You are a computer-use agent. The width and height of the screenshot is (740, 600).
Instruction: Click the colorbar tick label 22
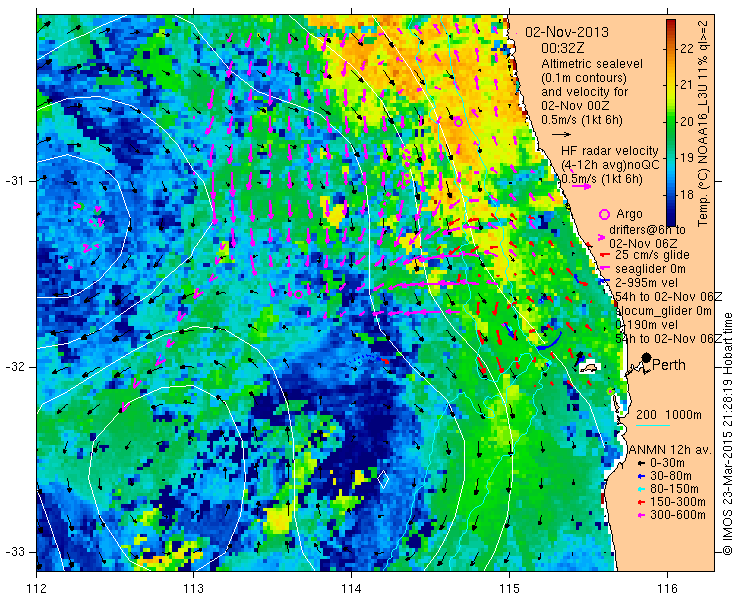point(687,49)
